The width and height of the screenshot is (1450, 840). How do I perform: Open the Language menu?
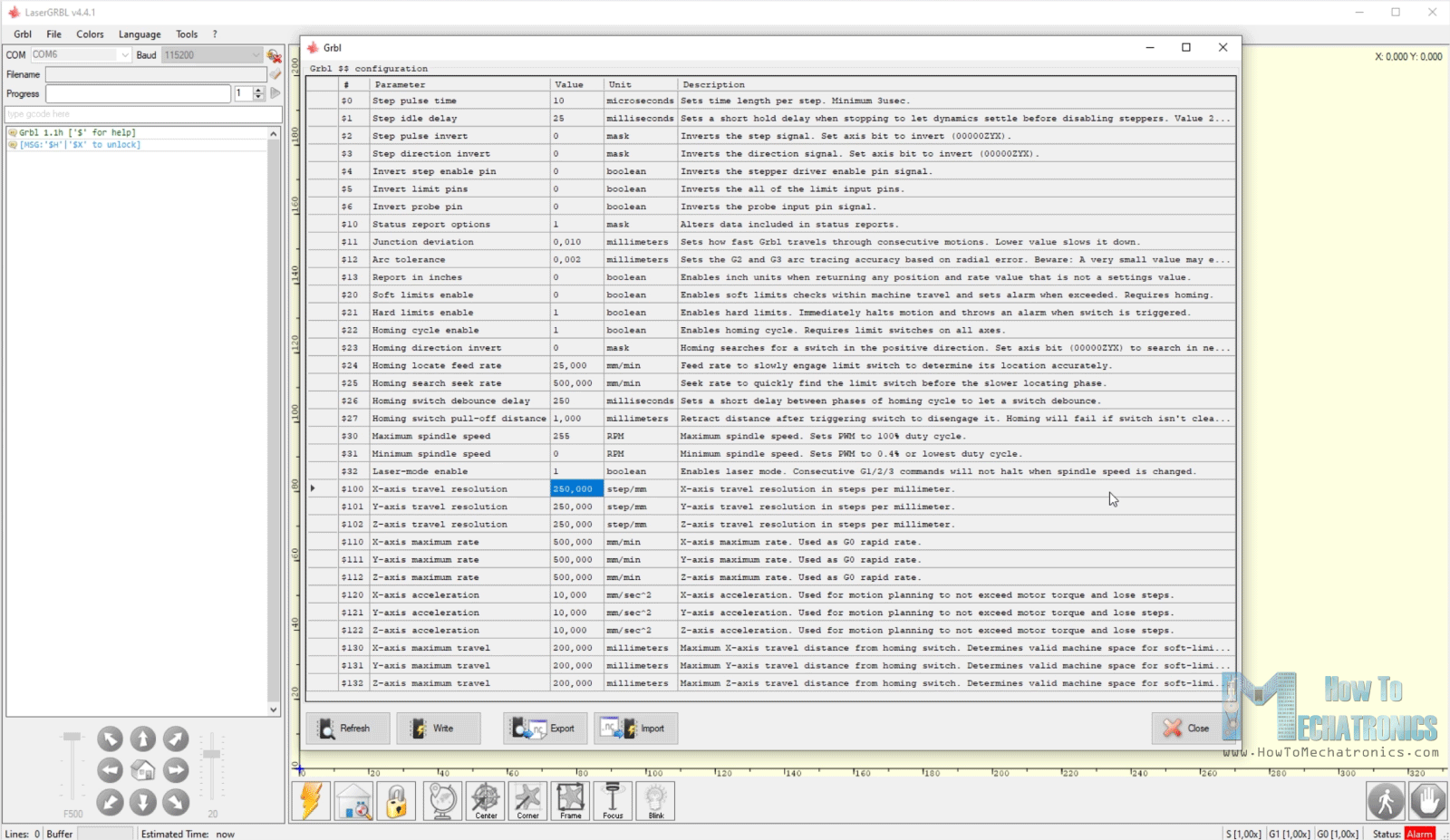click(139, 34)
